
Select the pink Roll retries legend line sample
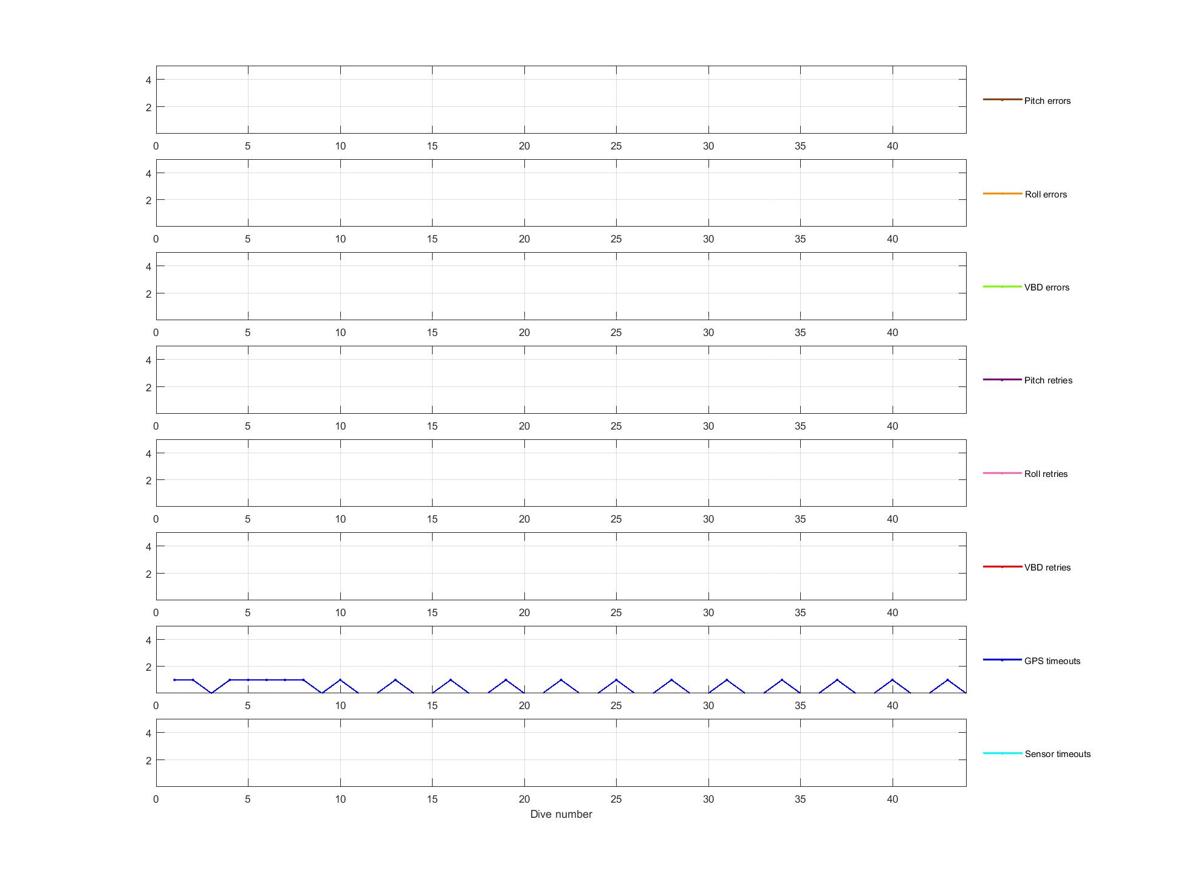pyautogui.click(x=1002, y=473)
